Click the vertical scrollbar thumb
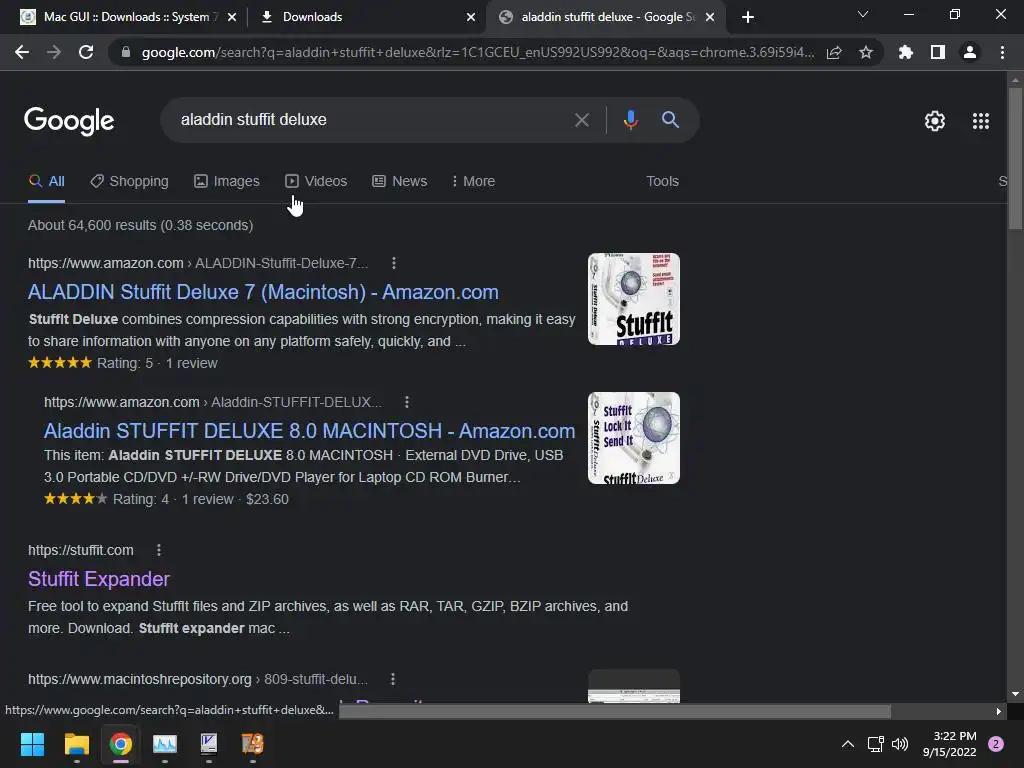Image resolution: width=1024 pixels, height=768 pixels. [x=1015, y=158]
